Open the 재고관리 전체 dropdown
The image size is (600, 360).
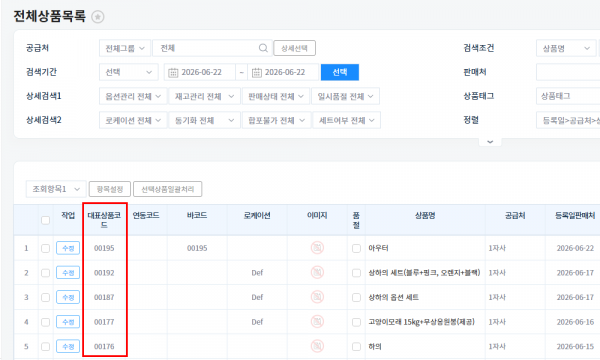tap(204, 96)
